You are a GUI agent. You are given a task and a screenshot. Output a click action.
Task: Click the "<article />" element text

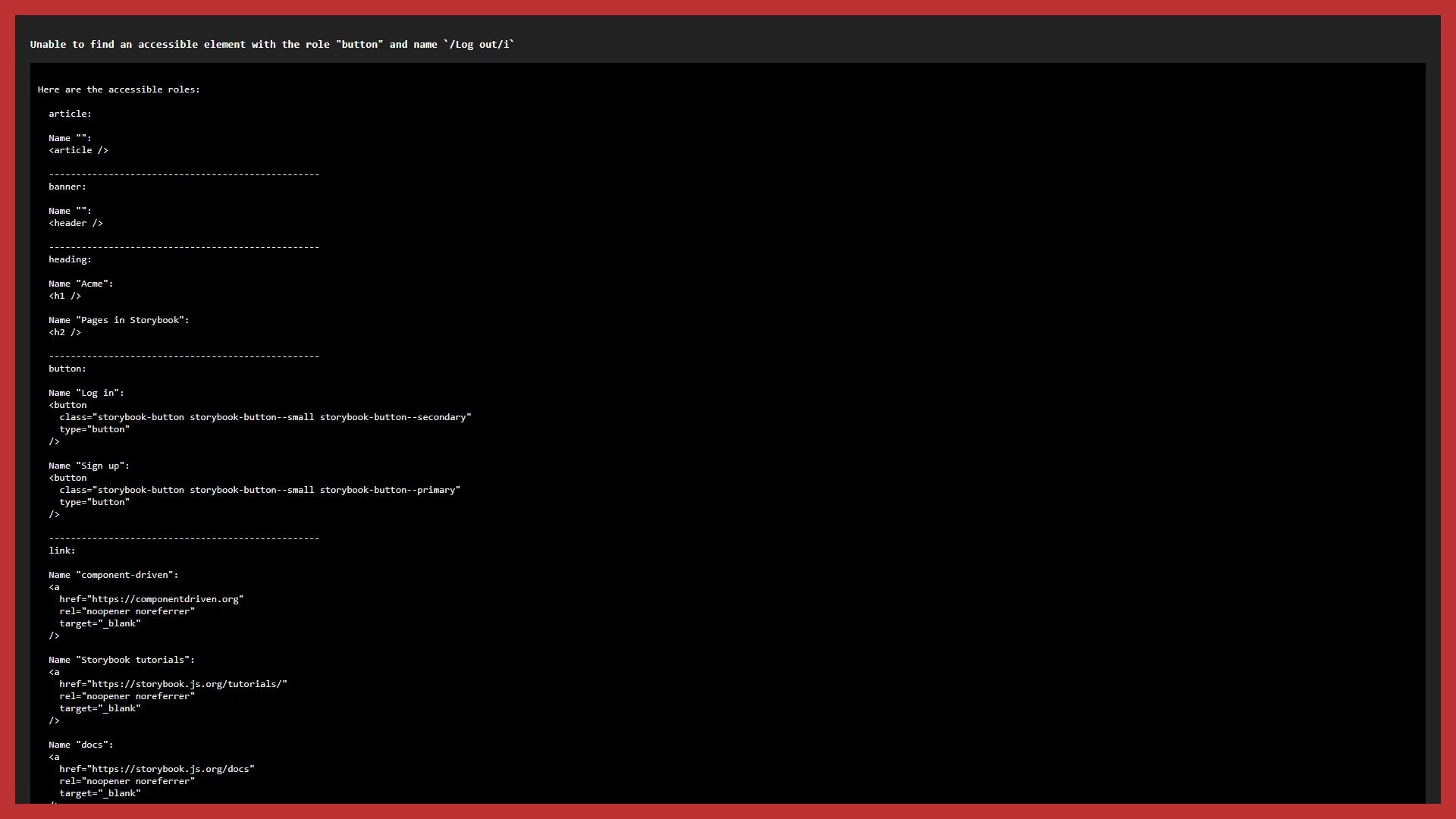click(x=79, y=150)
